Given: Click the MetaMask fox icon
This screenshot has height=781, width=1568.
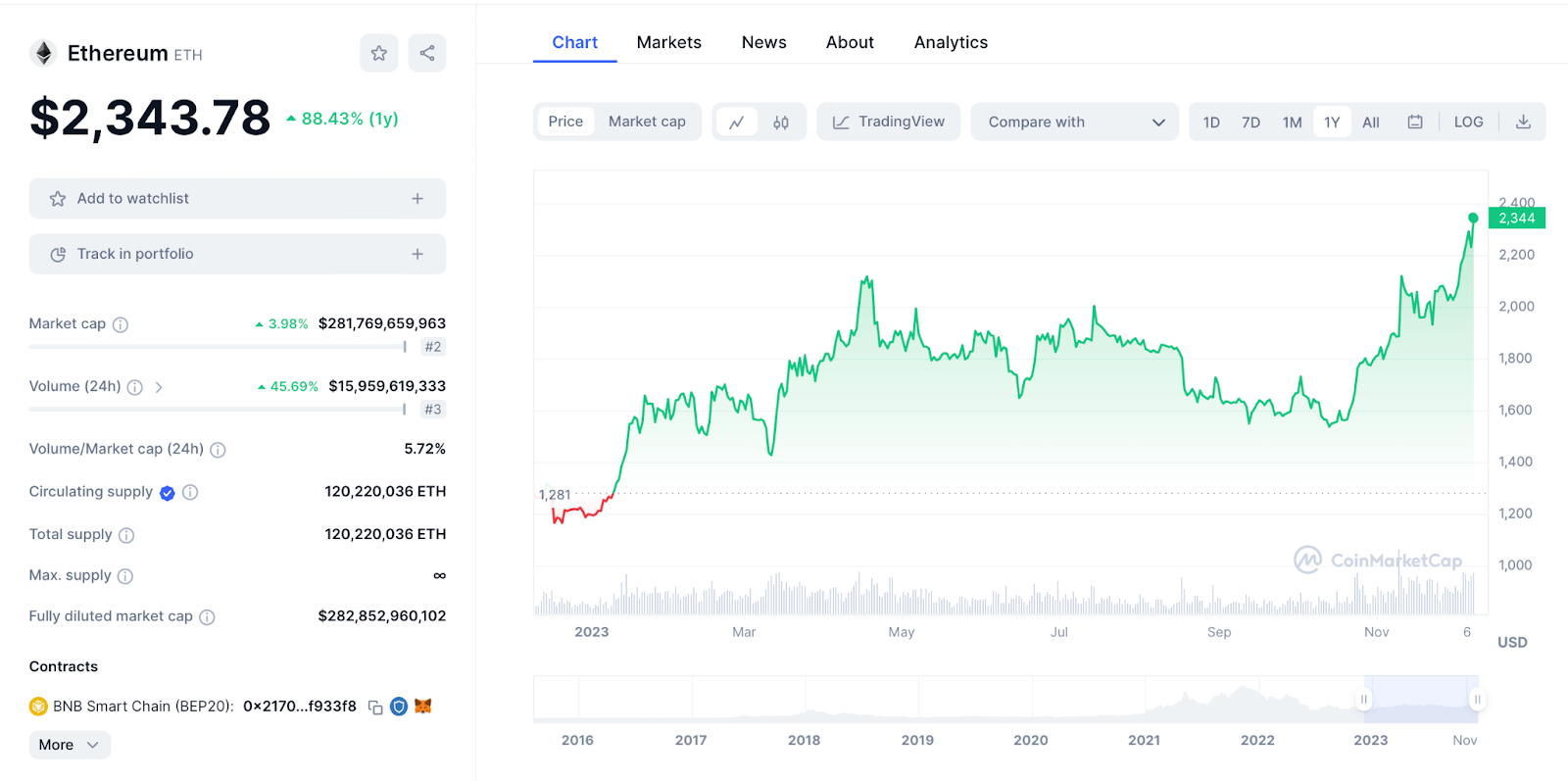Looking at the screenshot, I should coord(423,707).
